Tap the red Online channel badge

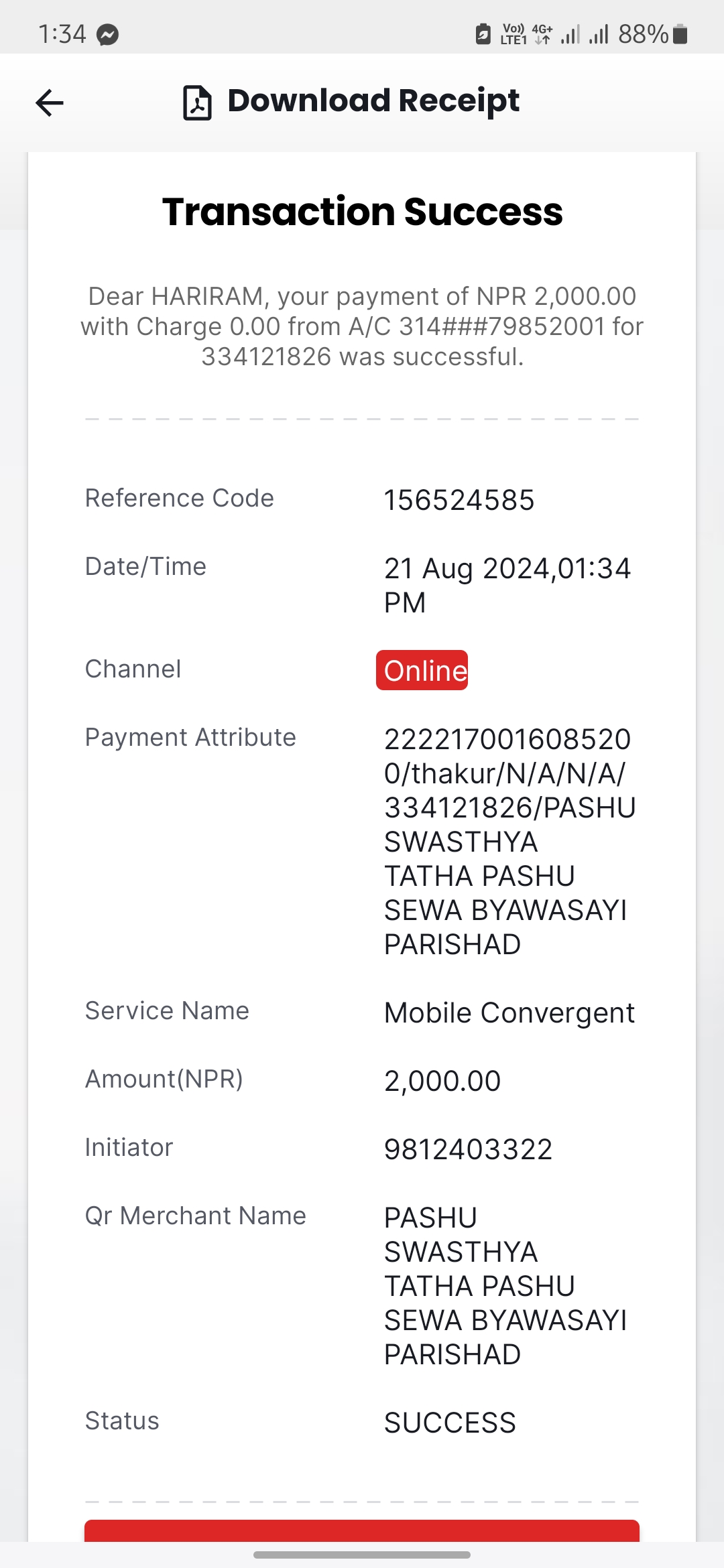[422, 670]
